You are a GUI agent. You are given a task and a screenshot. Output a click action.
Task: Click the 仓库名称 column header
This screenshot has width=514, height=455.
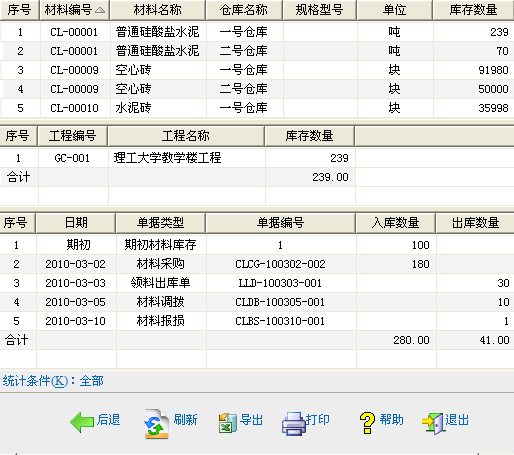tap(244, 10)
